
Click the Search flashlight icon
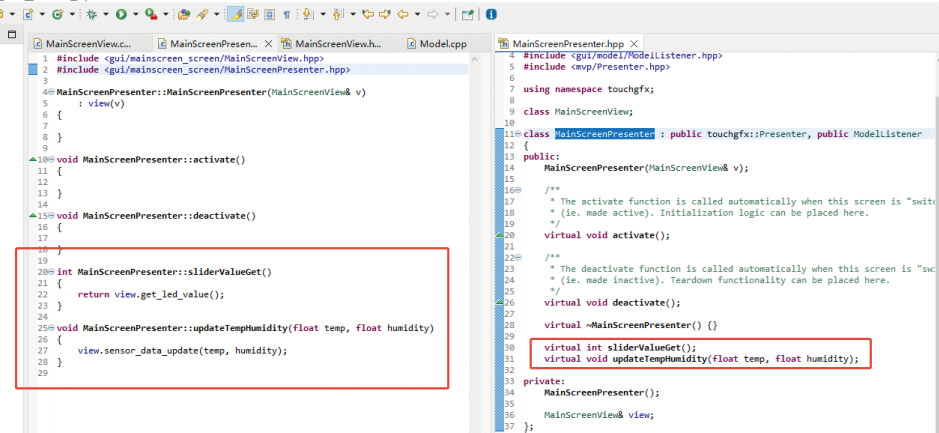click(202, 14)
